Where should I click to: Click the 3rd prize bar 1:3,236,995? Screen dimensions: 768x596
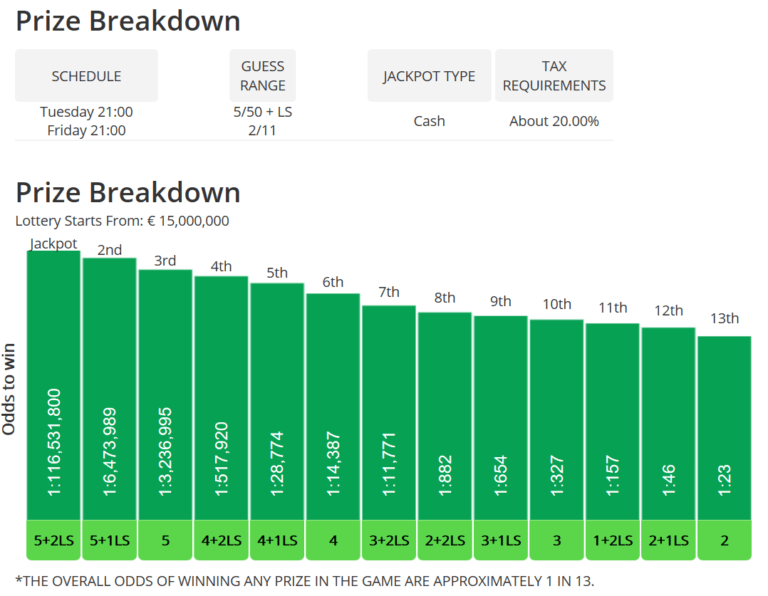(x=165, y=395)
